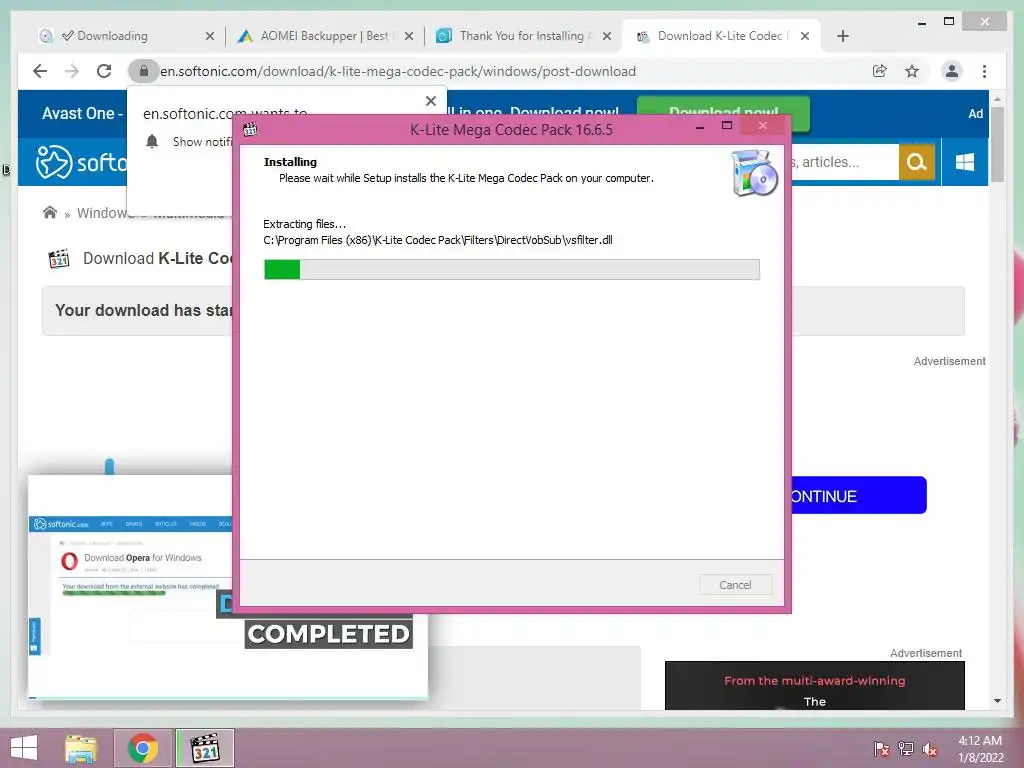This screenshot has width=1024, height=768.
Task: Reload the page with the refresh icon
Action: point(104,71)
